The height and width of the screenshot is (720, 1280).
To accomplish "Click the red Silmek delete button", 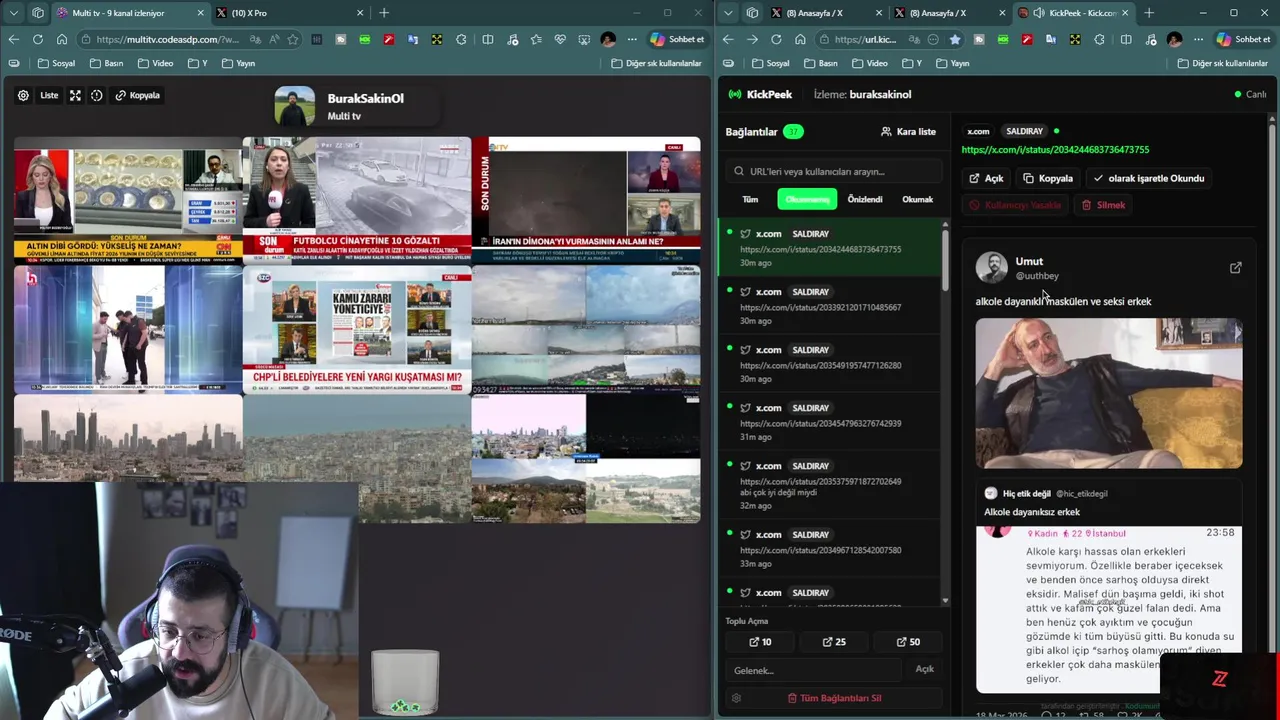I will [x=1104, y=205].
